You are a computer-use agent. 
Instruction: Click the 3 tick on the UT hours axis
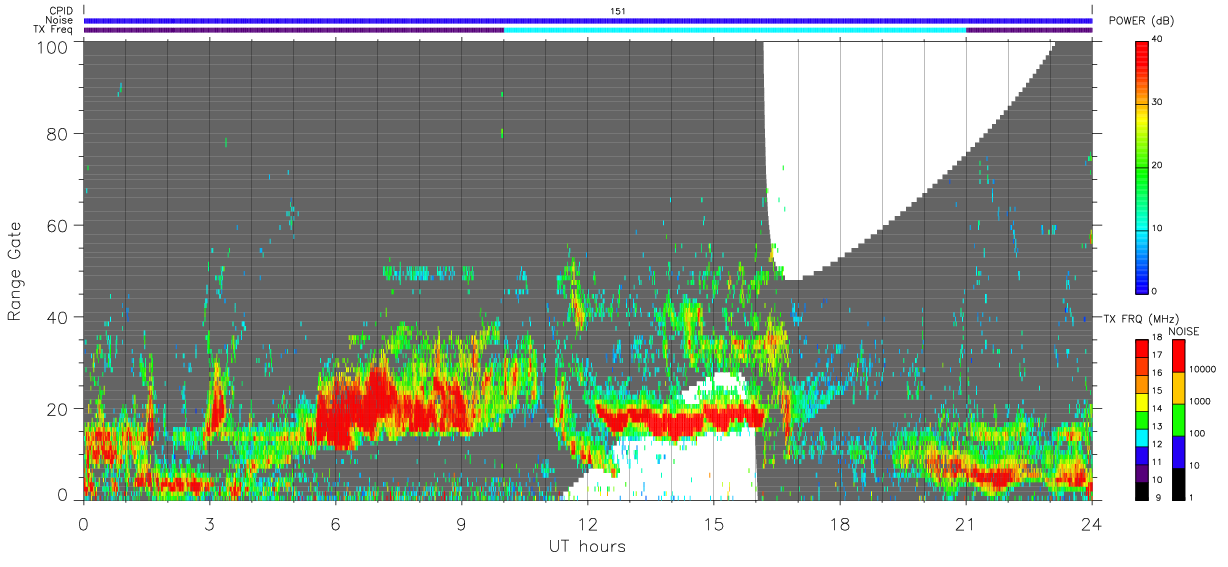[x=210, y=523]
